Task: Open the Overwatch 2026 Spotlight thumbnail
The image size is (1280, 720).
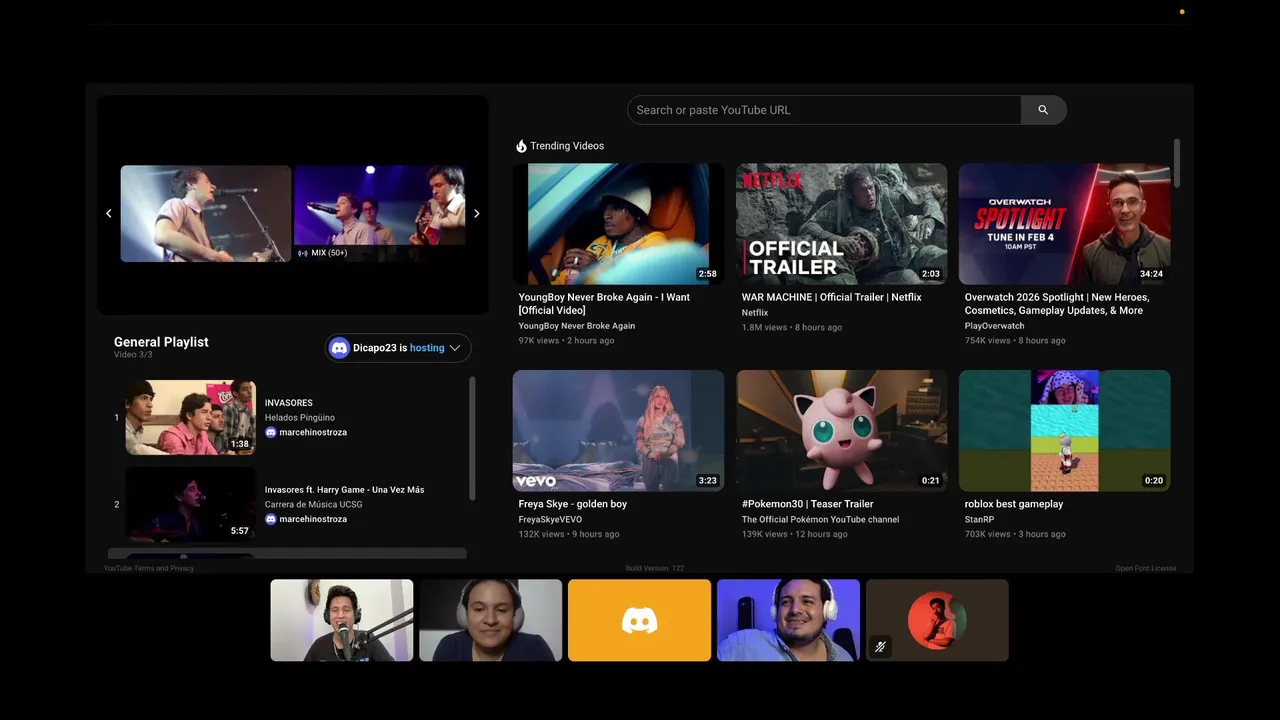Action: coord(1064,224)
